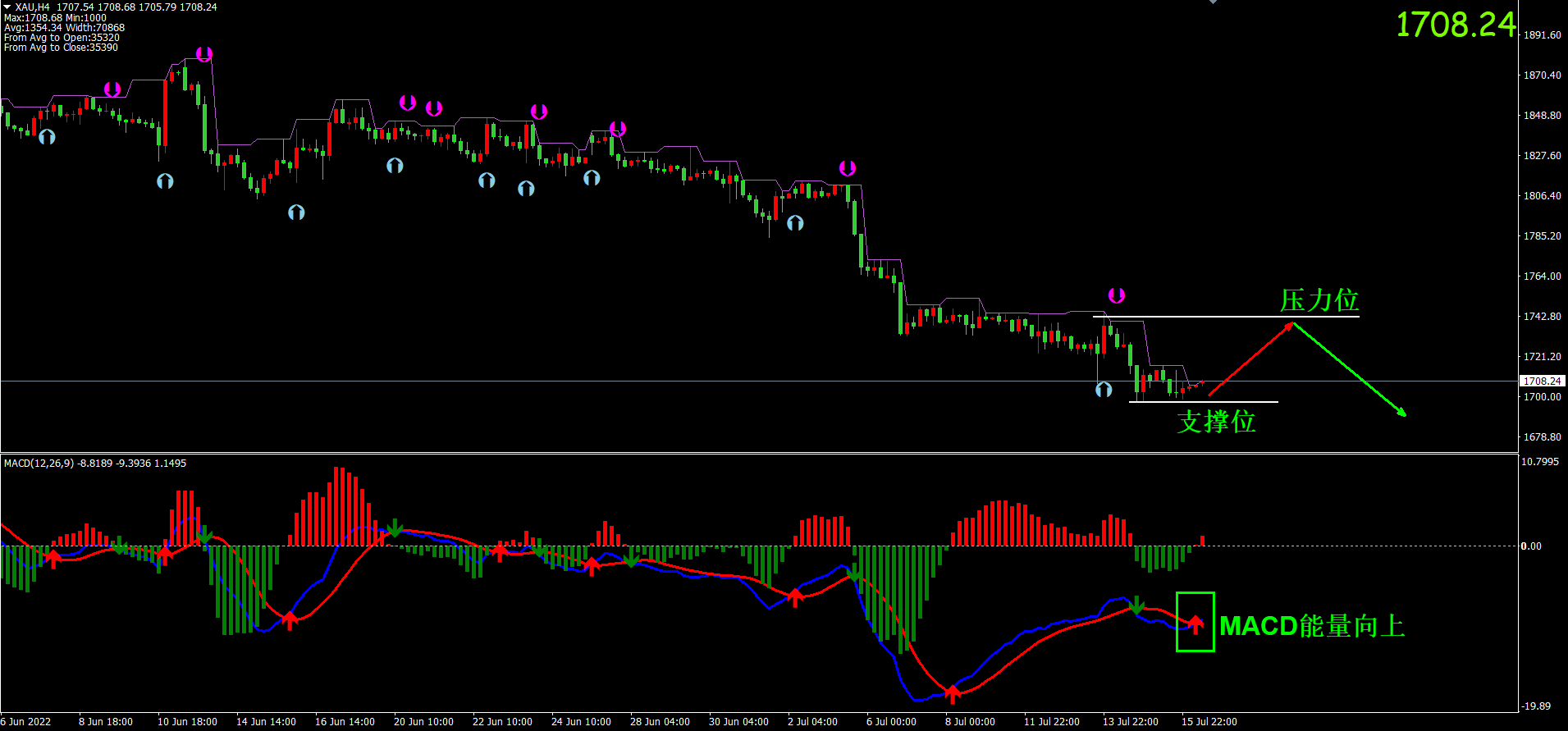Select the green down arrow left of the green MACD box
The width and height of the screenshot is (1568, 731).
coord(1136,605)
